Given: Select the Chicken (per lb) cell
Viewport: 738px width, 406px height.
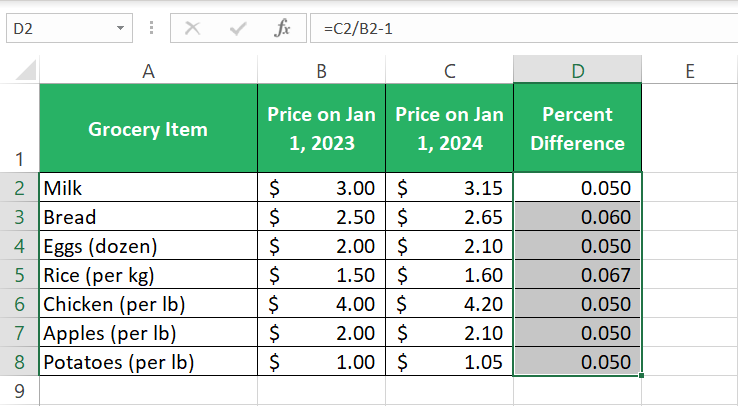Looking at the screenshot, I should [x=148, y=304].
